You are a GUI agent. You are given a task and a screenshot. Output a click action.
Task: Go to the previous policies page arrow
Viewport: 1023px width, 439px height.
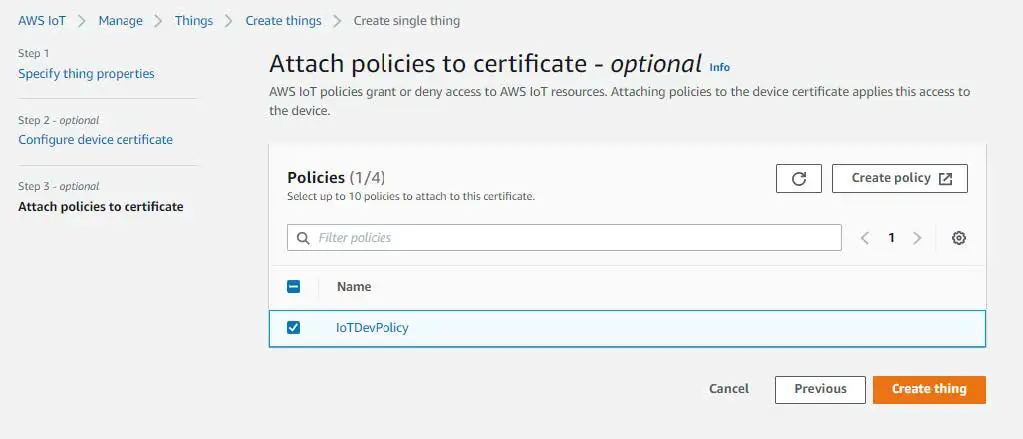(866, 238)
